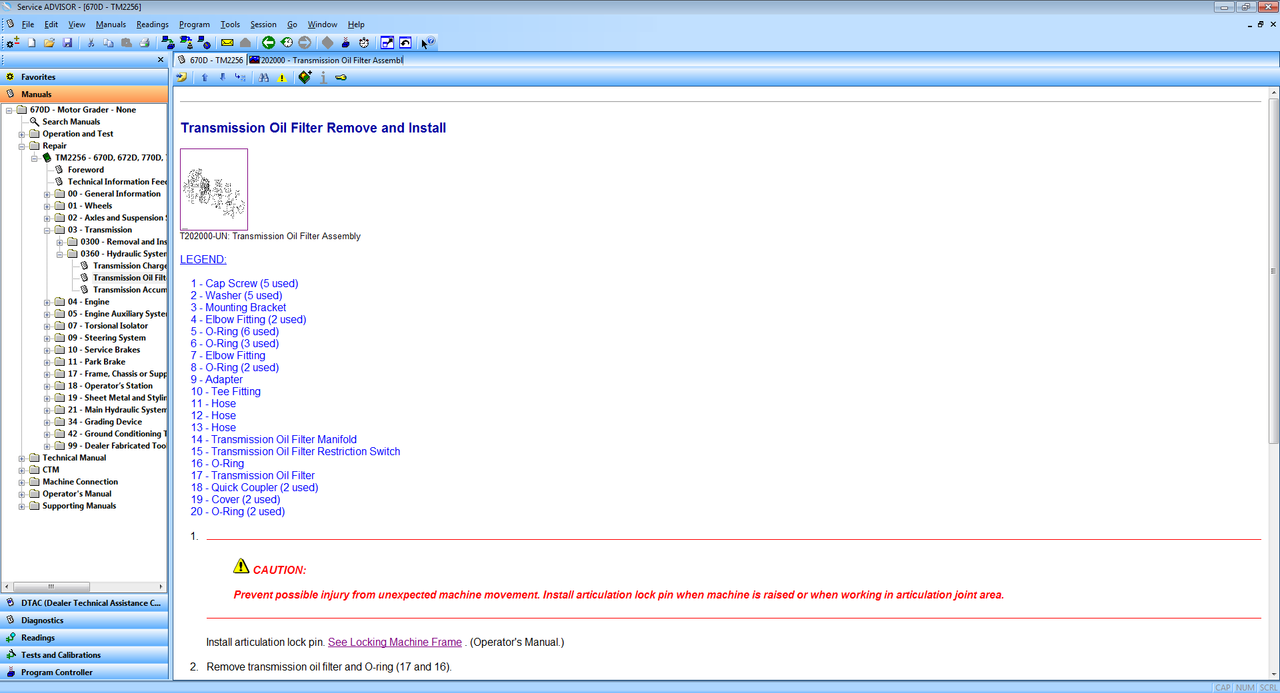This screenshot has width=1280, height=693.
Task: Click the gray forward arrow icon
Action: [304, 43]
